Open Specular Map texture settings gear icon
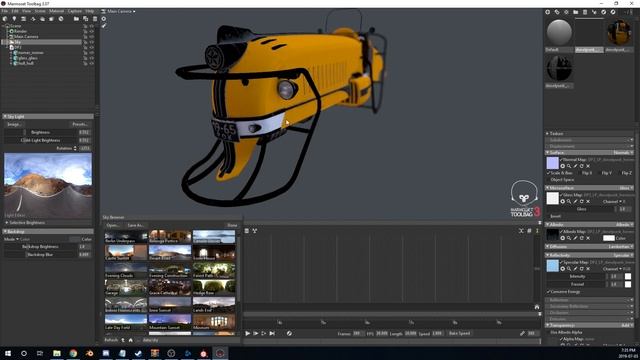Image resolution: width=640 pixels, height=360 pixels. [x=562, y=269]
